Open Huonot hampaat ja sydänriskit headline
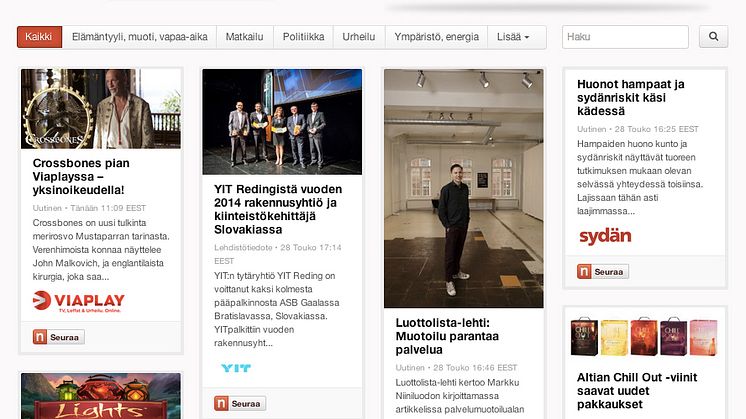 pyautogui.click(x=630, y=97)
